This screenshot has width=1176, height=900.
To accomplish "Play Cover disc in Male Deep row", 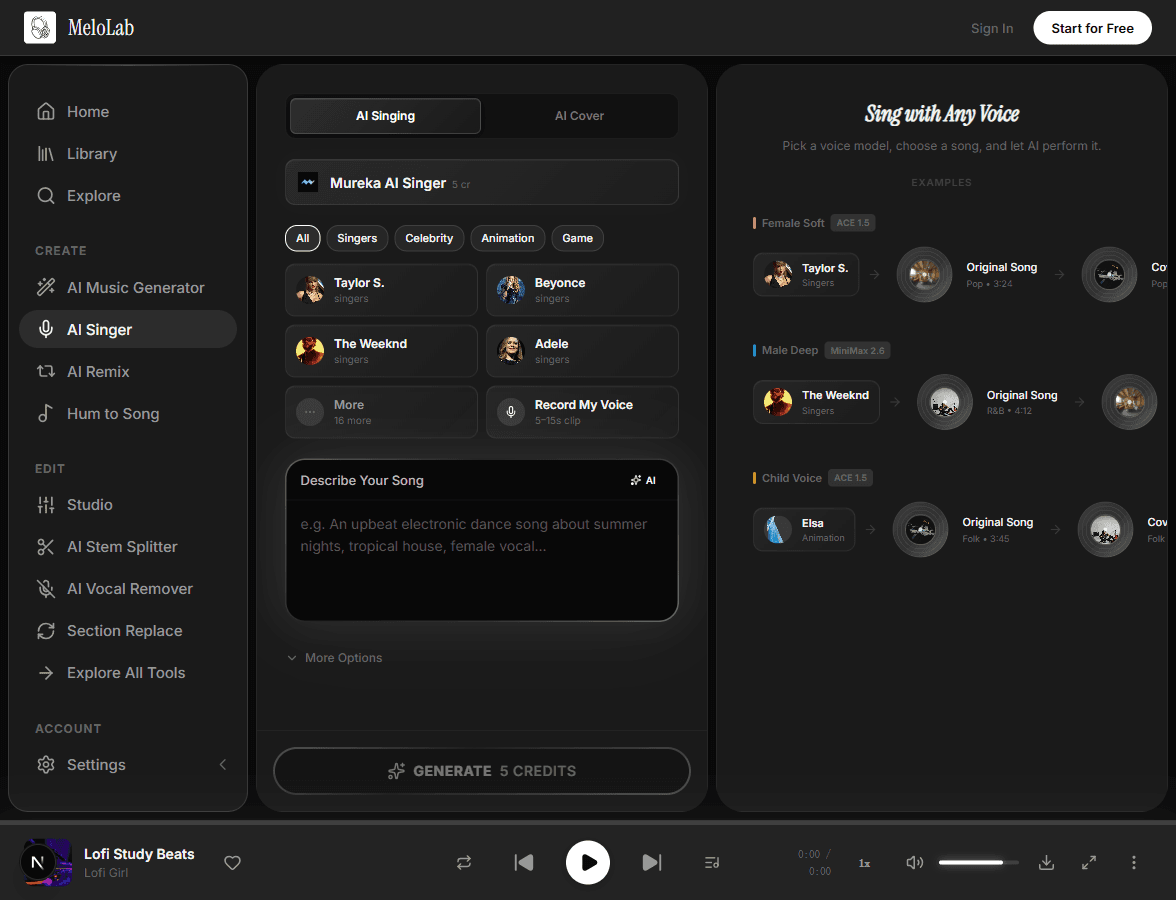I will pyautogui.click(x=1130, y=402).
